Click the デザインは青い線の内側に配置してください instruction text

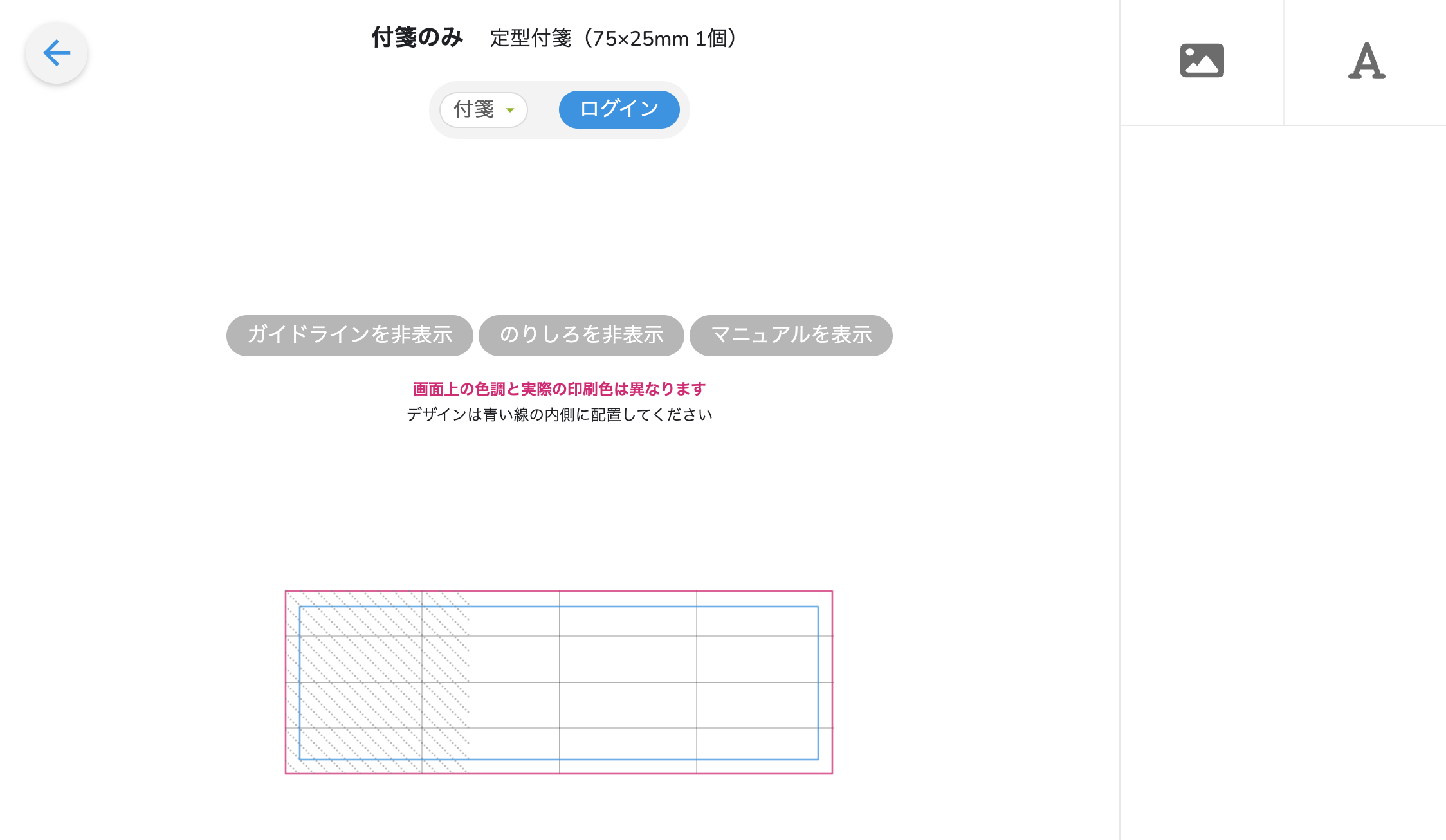(559, 415)
